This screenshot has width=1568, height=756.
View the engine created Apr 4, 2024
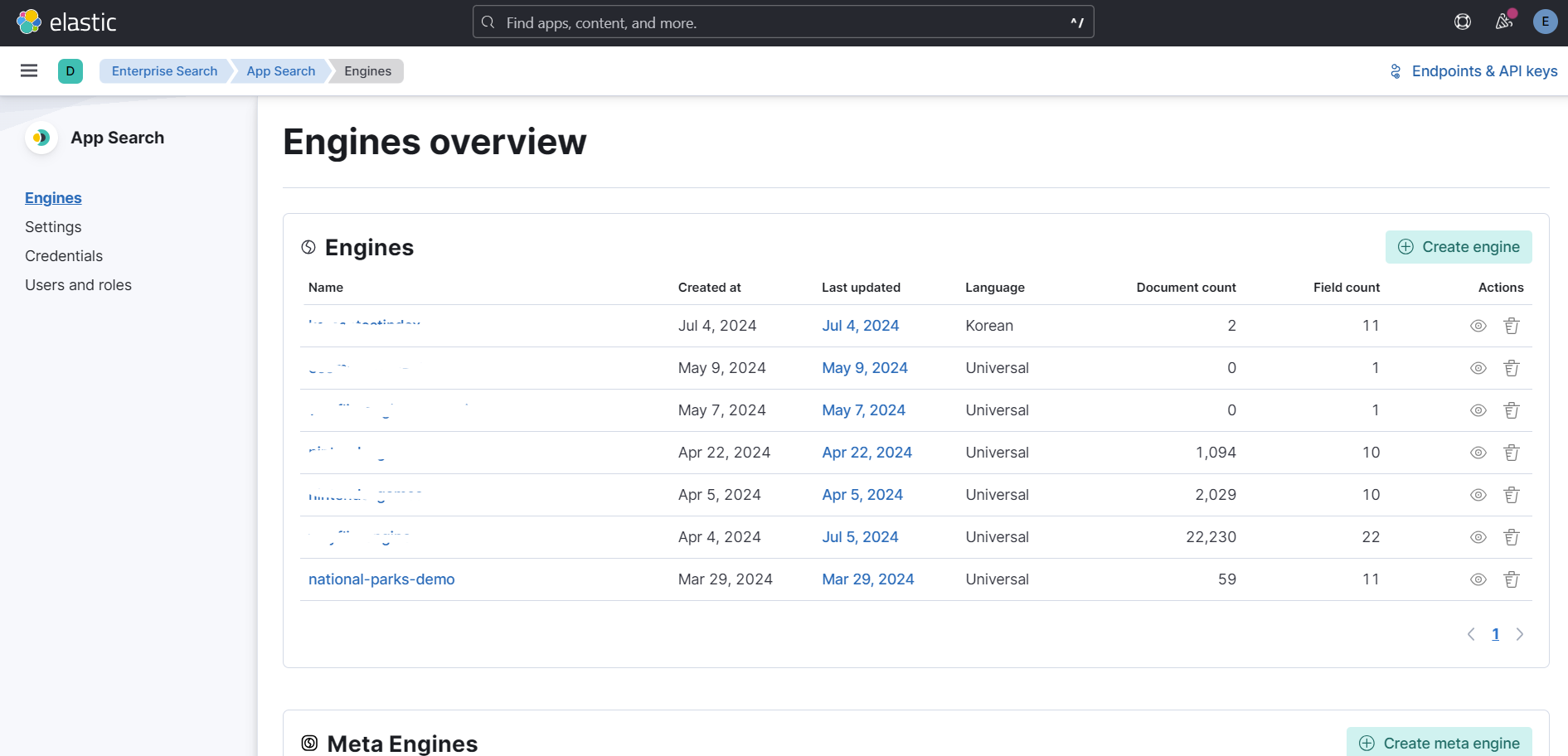[1478, 537]
